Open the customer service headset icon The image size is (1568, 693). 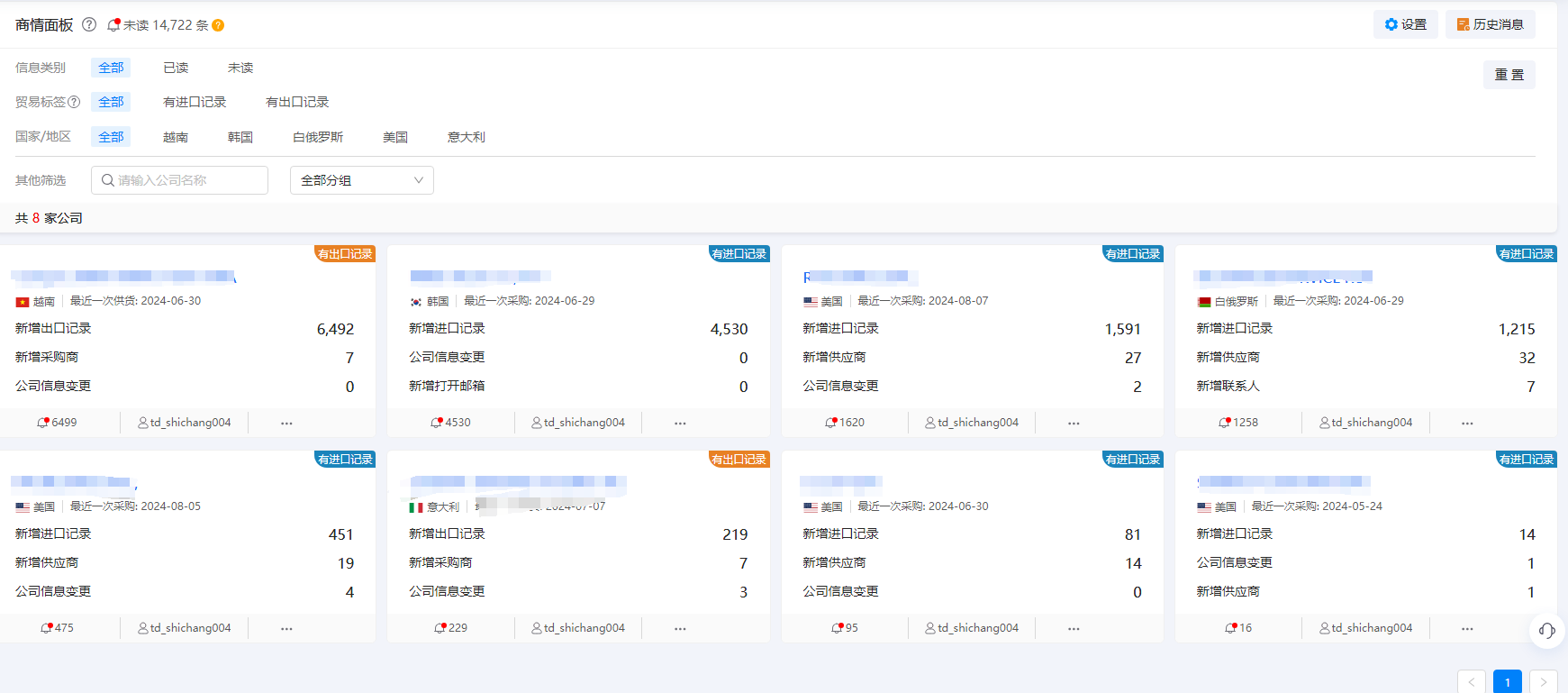1546,631
